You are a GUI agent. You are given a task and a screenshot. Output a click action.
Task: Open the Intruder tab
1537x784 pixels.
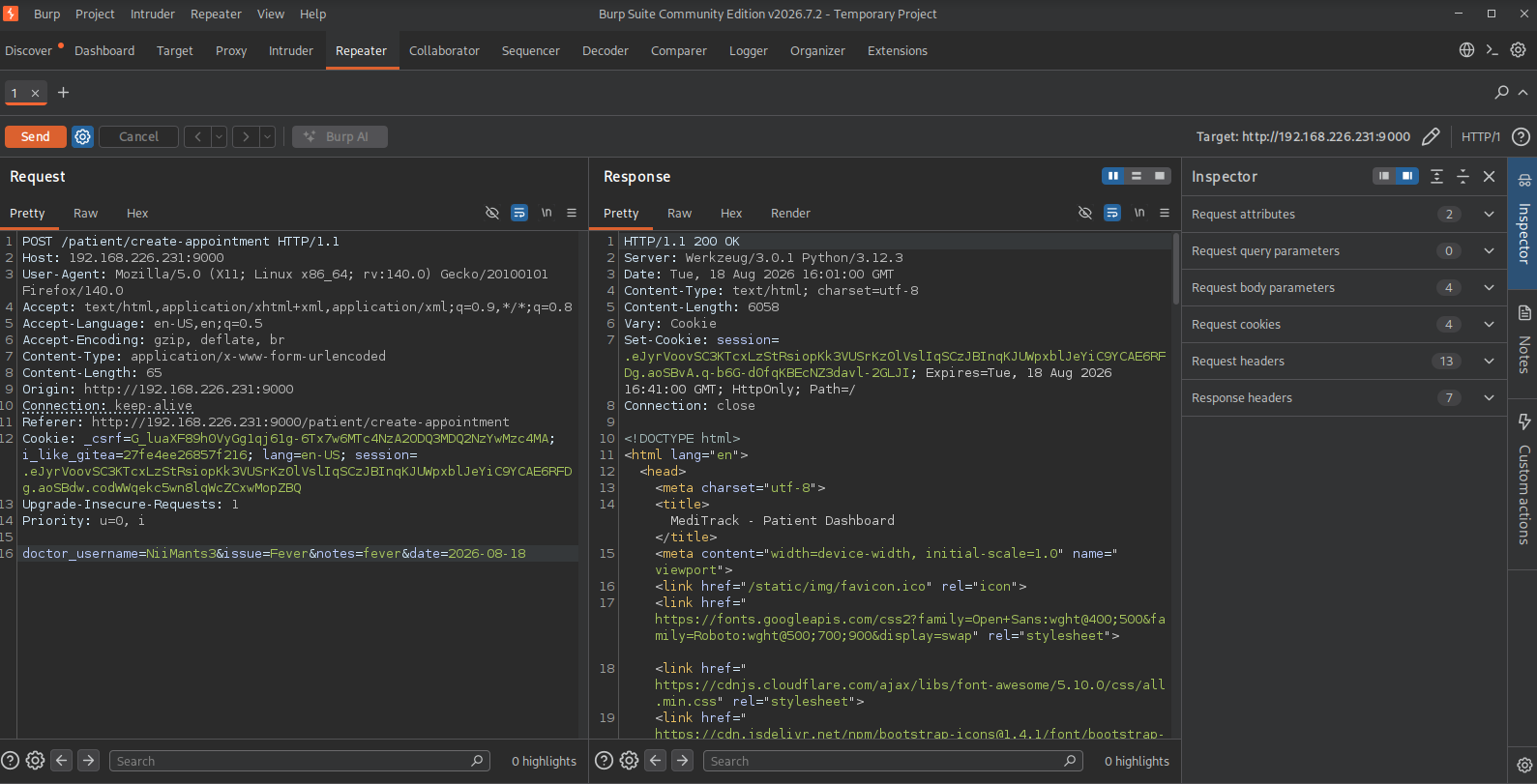pyautogui.click(x=291, y=50)
